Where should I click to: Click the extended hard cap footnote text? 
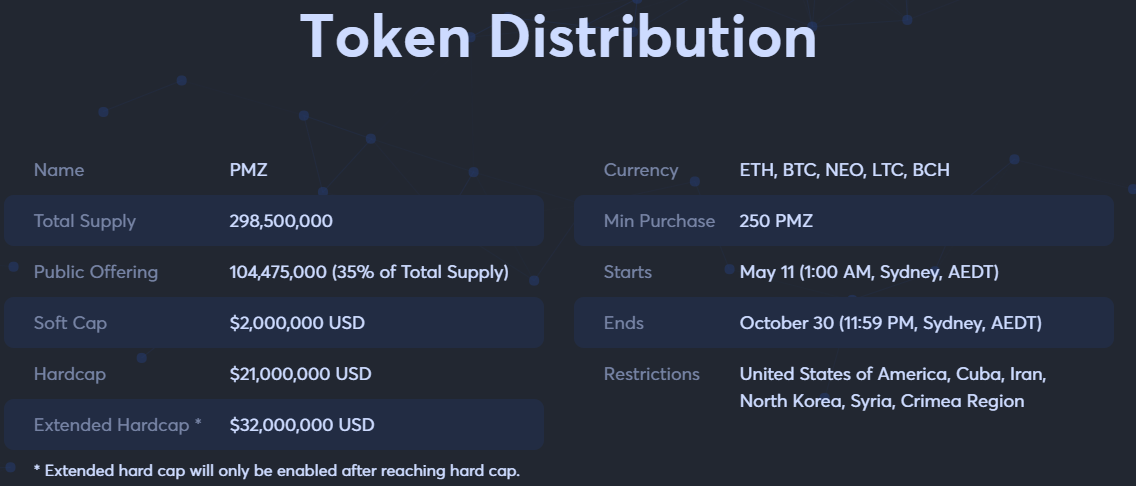pos(277,471)
